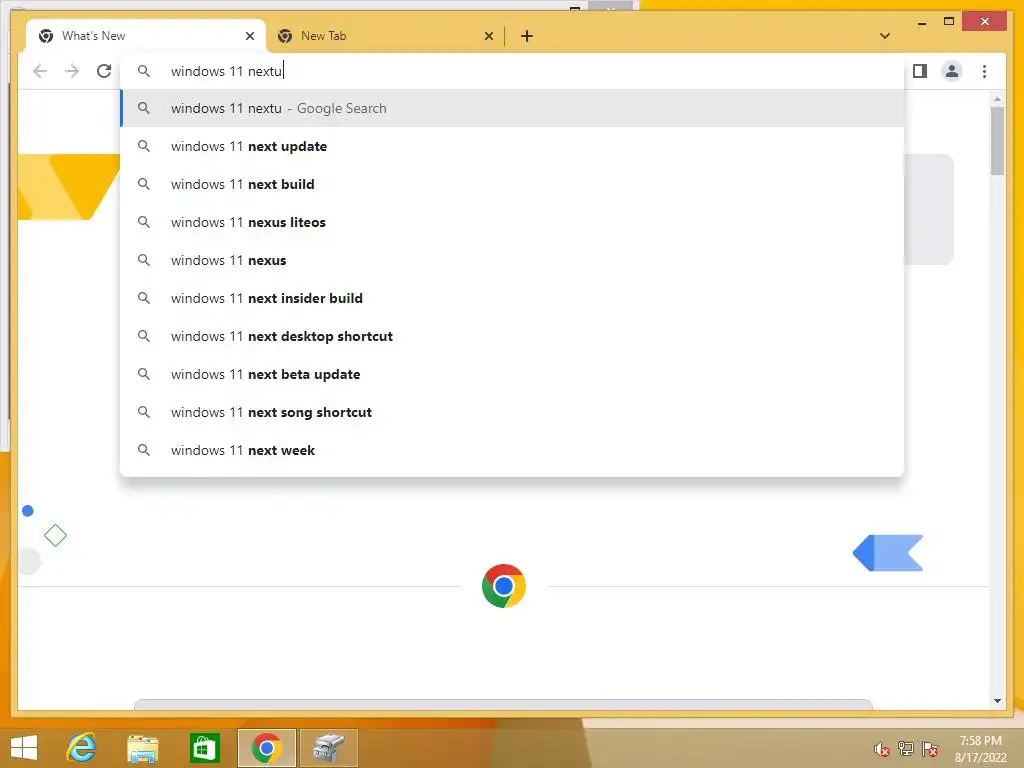Select 'windows 11 next update' suggestion

512,146
